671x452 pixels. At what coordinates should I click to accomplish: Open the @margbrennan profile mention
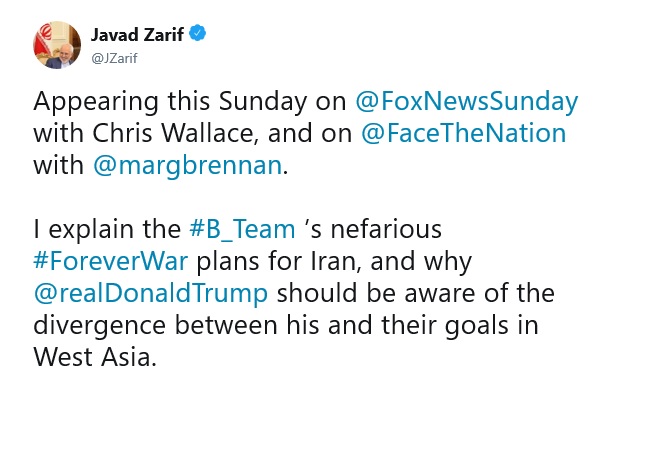coord(189,165)
